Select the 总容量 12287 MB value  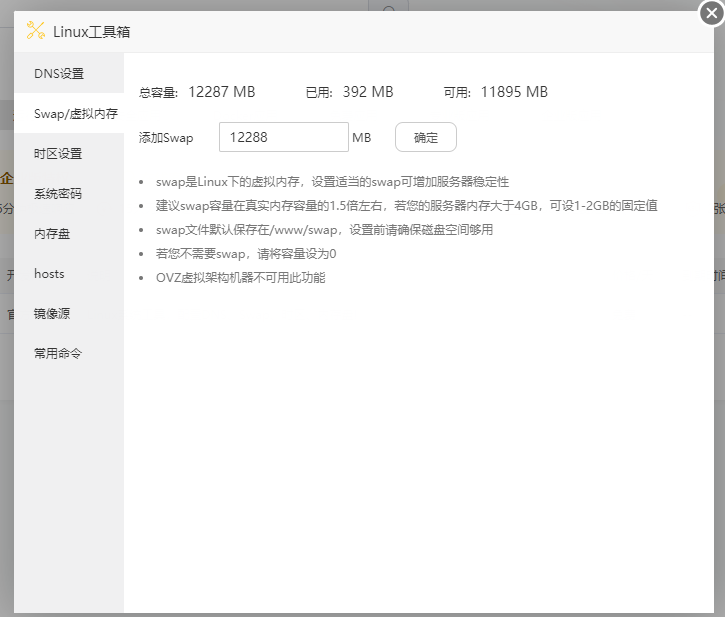[221, 92]
